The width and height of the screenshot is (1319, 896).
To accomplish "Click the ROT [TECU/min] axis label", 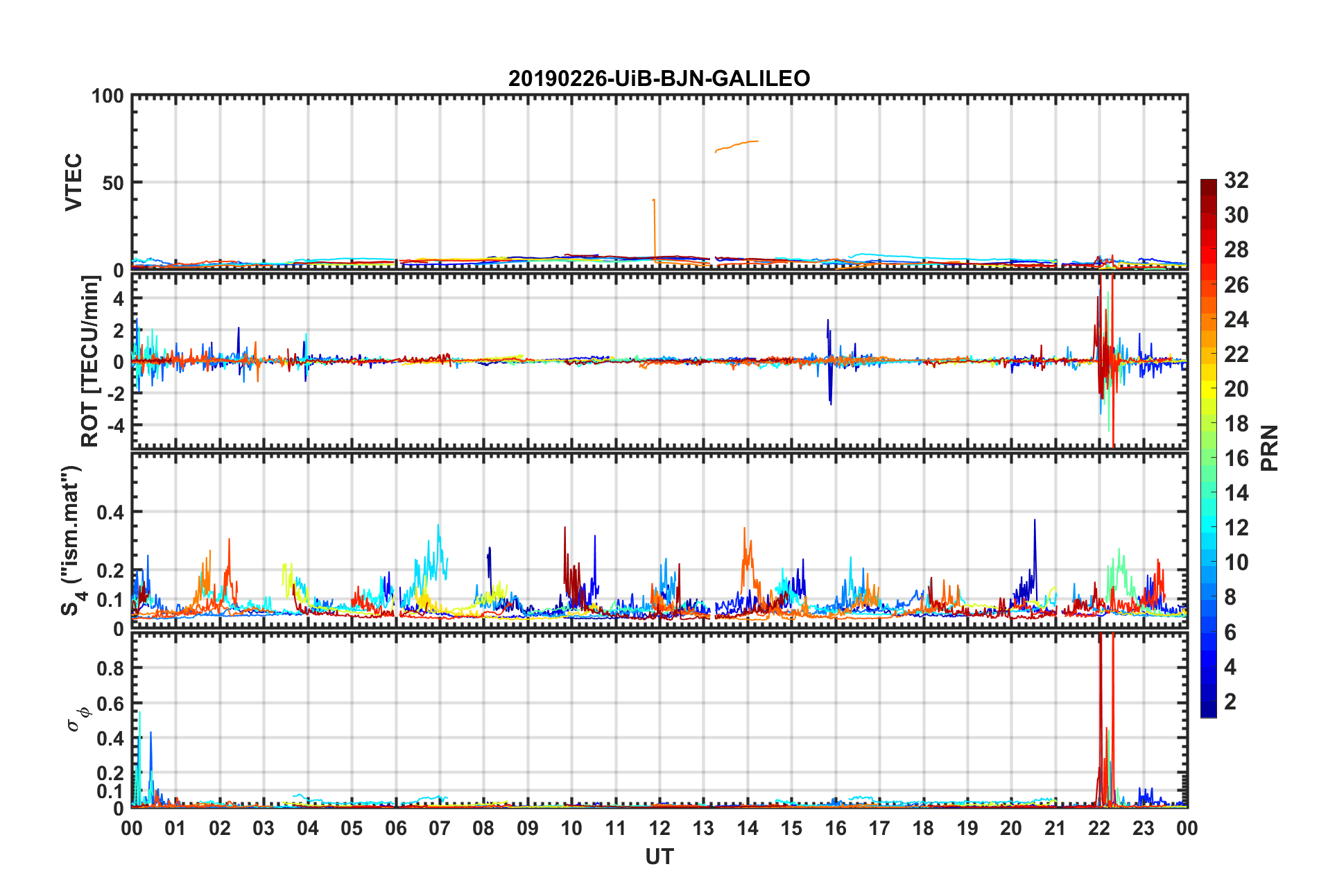I will (x=90, y=361).
